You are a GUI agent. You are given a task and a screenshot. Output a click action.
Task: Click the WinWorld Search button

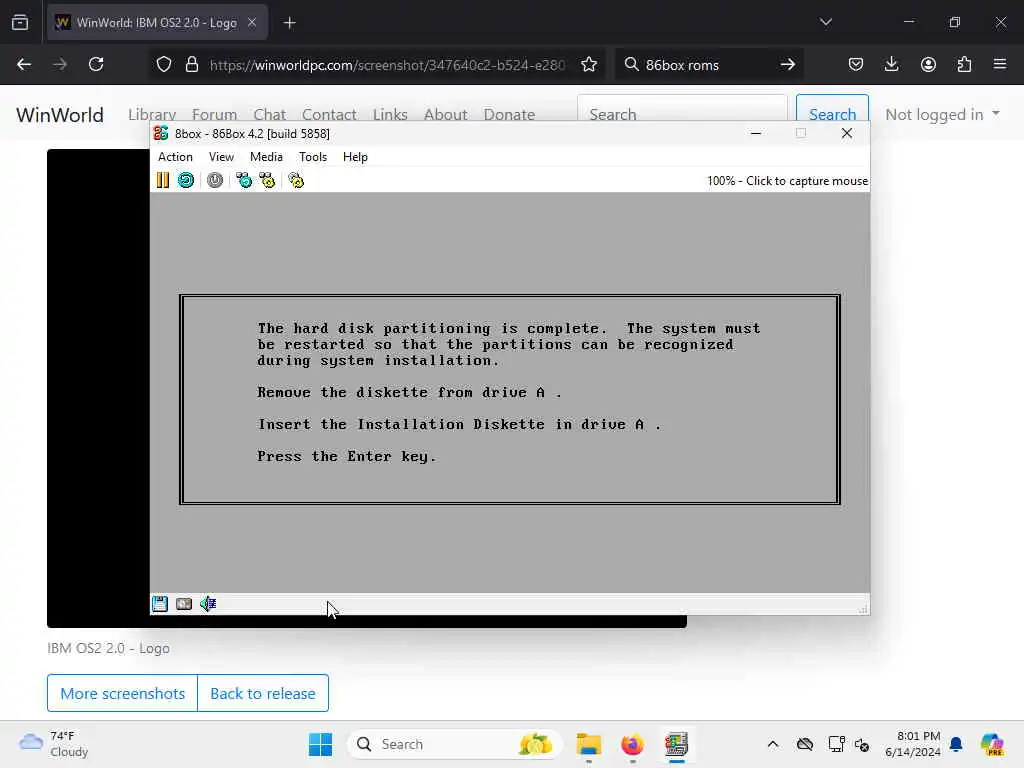tap(833, 108)
